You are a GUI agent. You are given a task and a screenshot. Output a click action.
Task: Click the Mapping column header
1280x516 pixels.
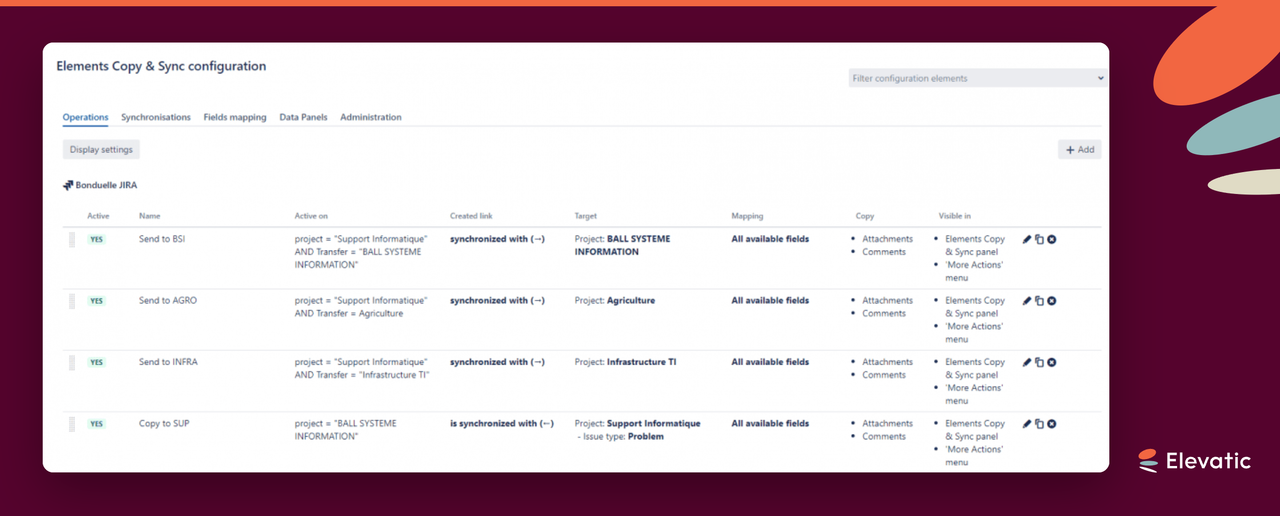coord(747,216)
